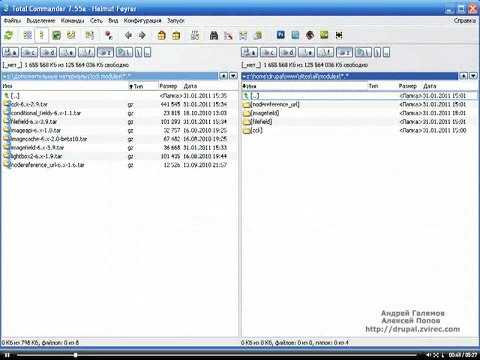Open network neighborhood button in left panel
Viewport: 480px width, 360px height.
[125, 52]
